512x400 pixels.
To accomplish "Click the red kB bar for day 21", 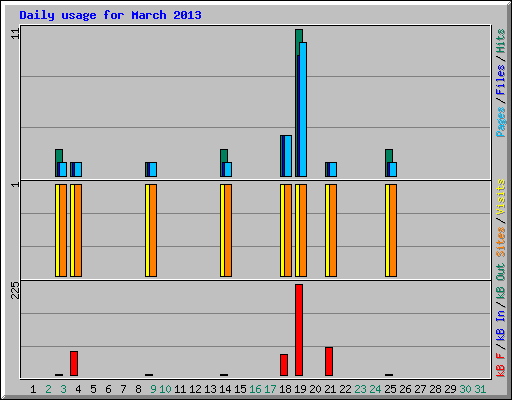I will (329, 362).
